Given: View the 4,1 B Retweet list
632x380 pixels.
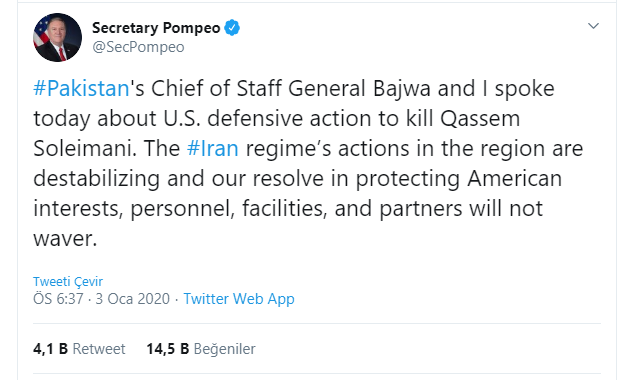Looking at the screenshot, I should (x=79, y=349).
